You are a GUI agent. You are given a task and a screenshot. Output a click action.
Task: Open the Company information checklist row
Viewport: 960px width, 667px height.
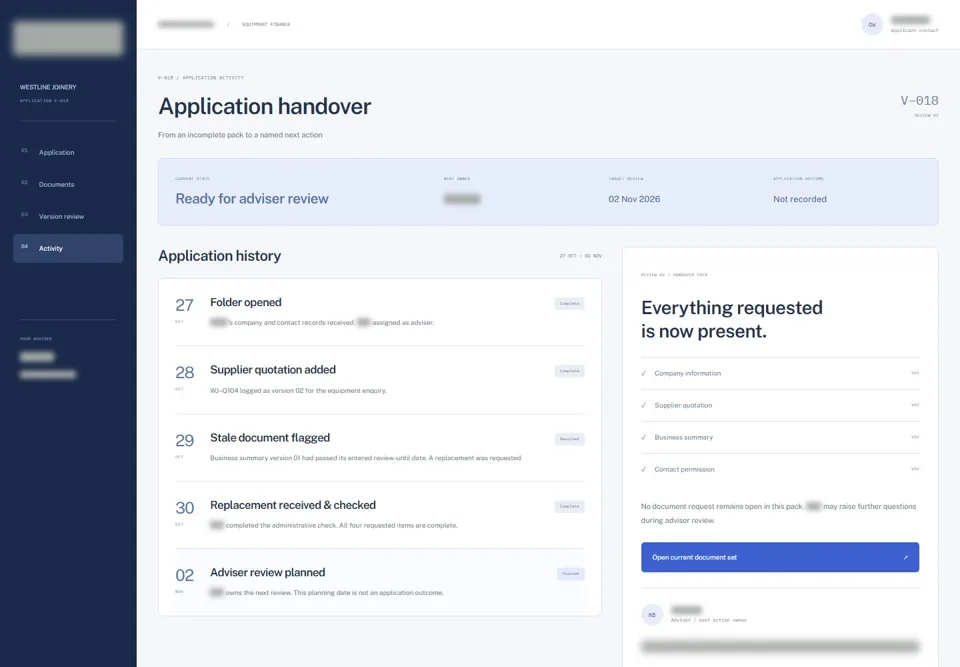(x=779, y=373)
